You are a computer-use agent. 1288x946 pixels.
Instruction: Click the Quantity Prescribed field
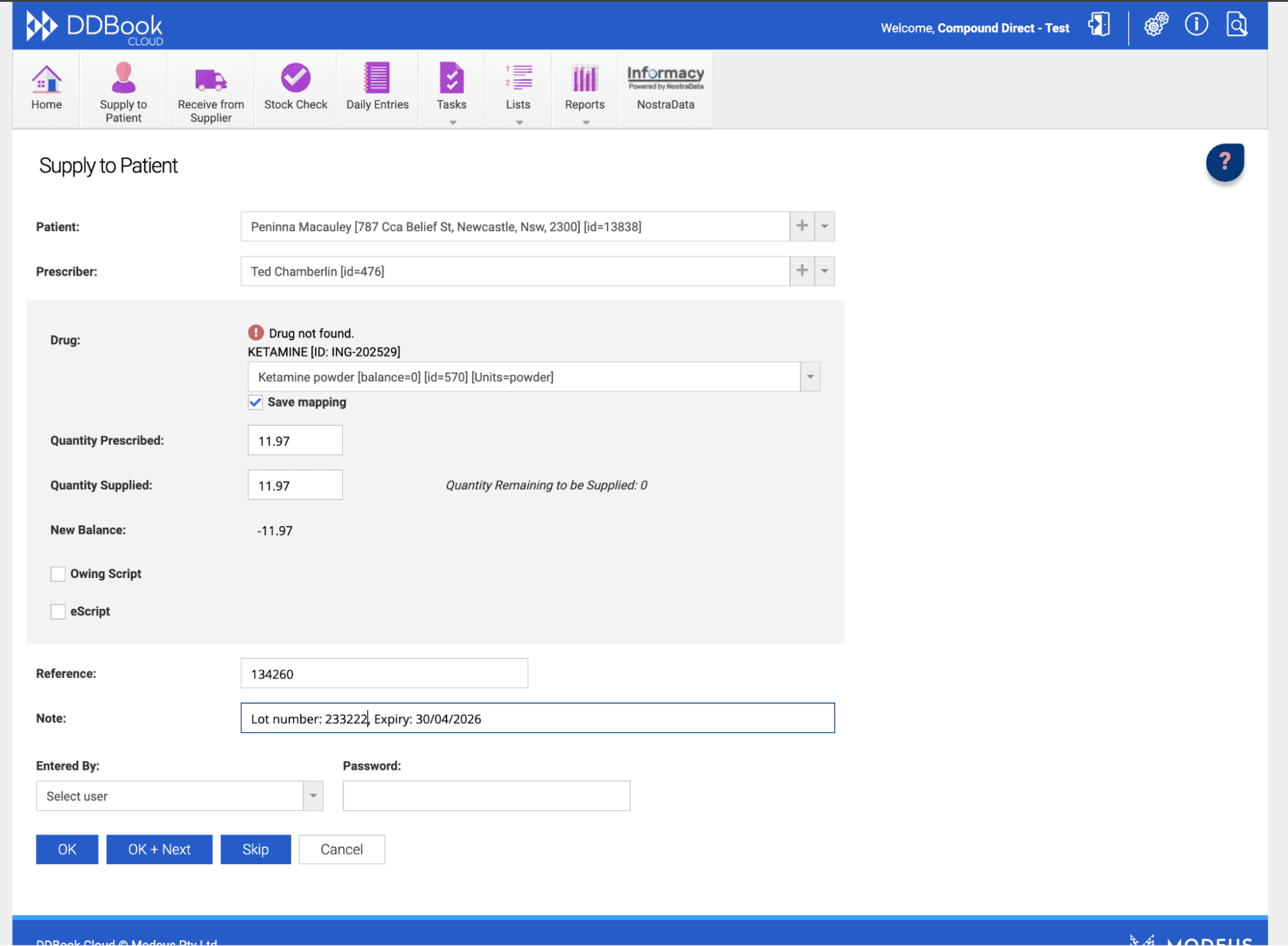[x=295, y=441]
